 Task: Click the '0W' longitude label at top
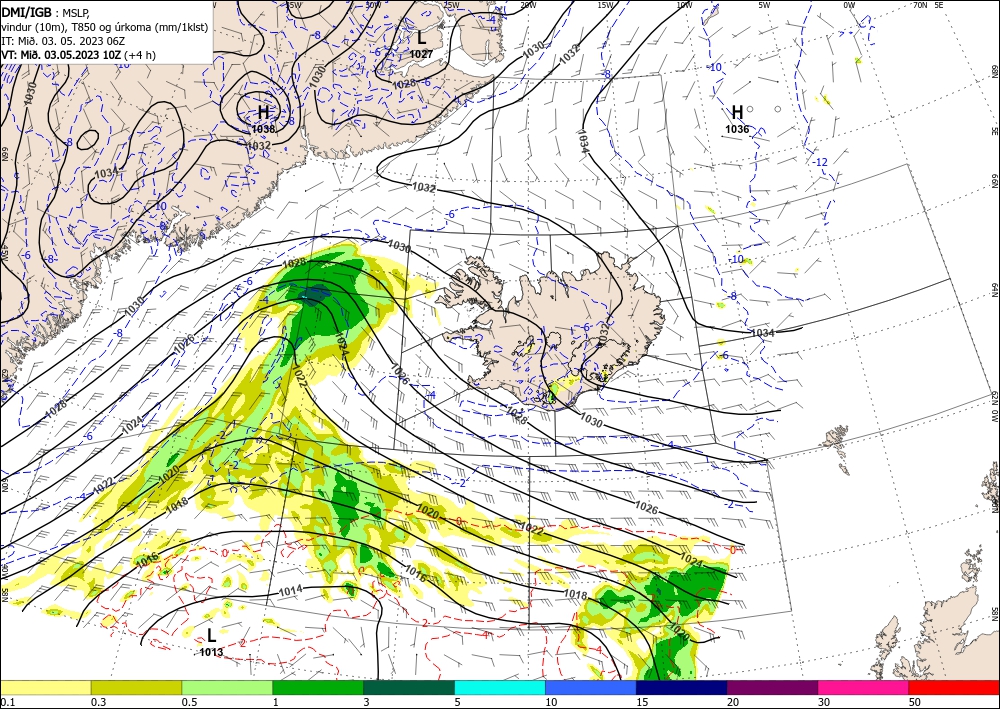pos(849,5)
